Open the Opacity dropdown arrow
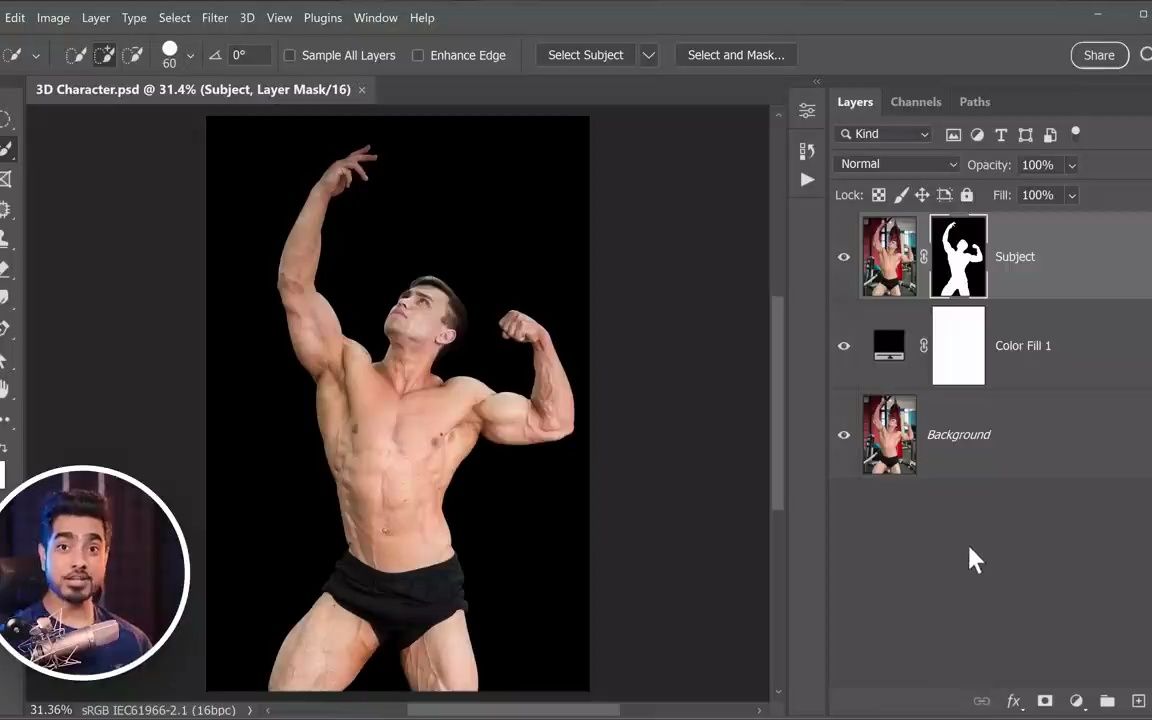This screenshot has height=720, width=1152. coord(1071,164)
